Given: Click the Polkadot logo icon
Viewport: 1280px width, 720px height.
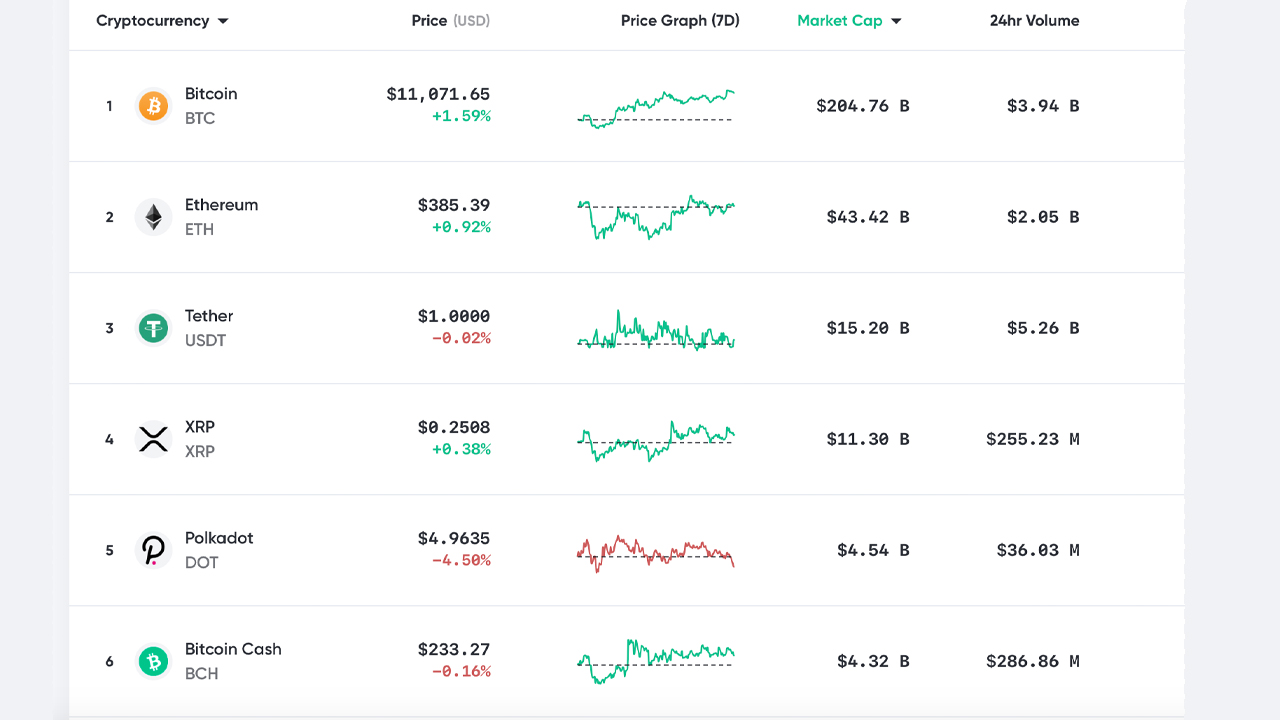Looking at the screenshot, I should 153,550.
